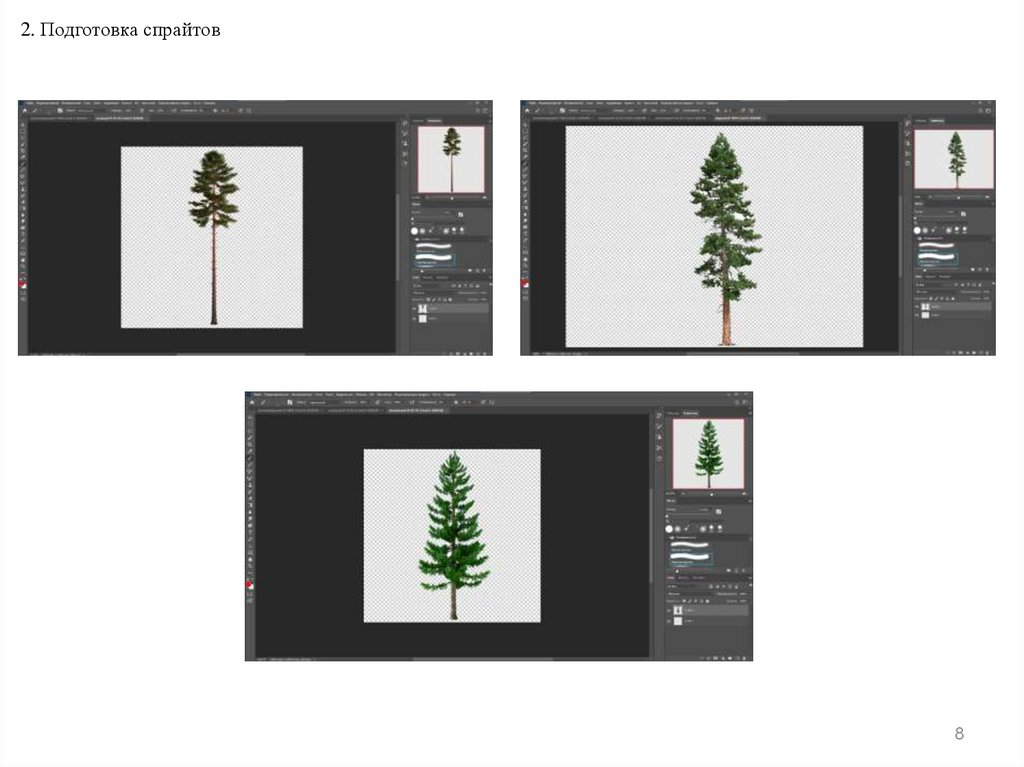The width and height of the screenshot is (1024, 767).
Task: Select the hard round white brush tip, thin pine screenshot
Action: tap(414, 231)
